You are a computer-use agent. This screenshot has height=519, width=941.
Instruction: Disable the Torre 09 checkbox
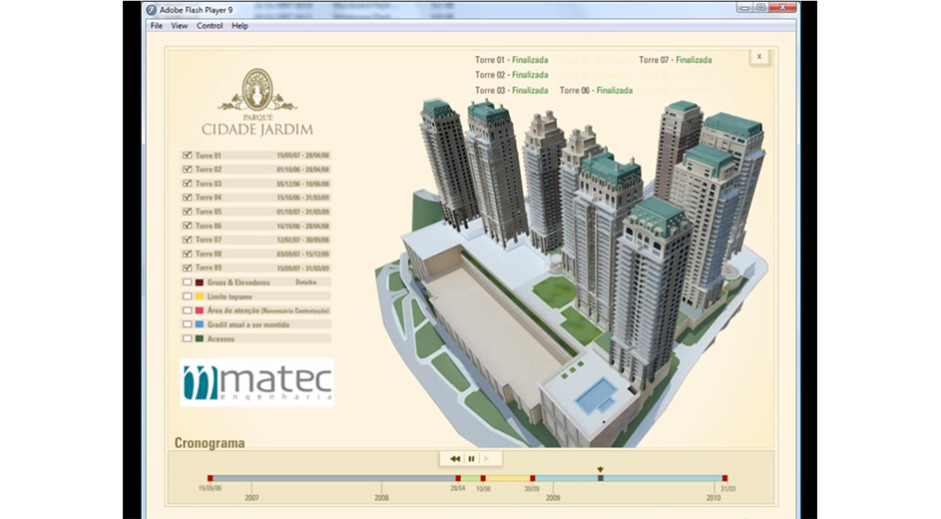(x=187, y=268)
